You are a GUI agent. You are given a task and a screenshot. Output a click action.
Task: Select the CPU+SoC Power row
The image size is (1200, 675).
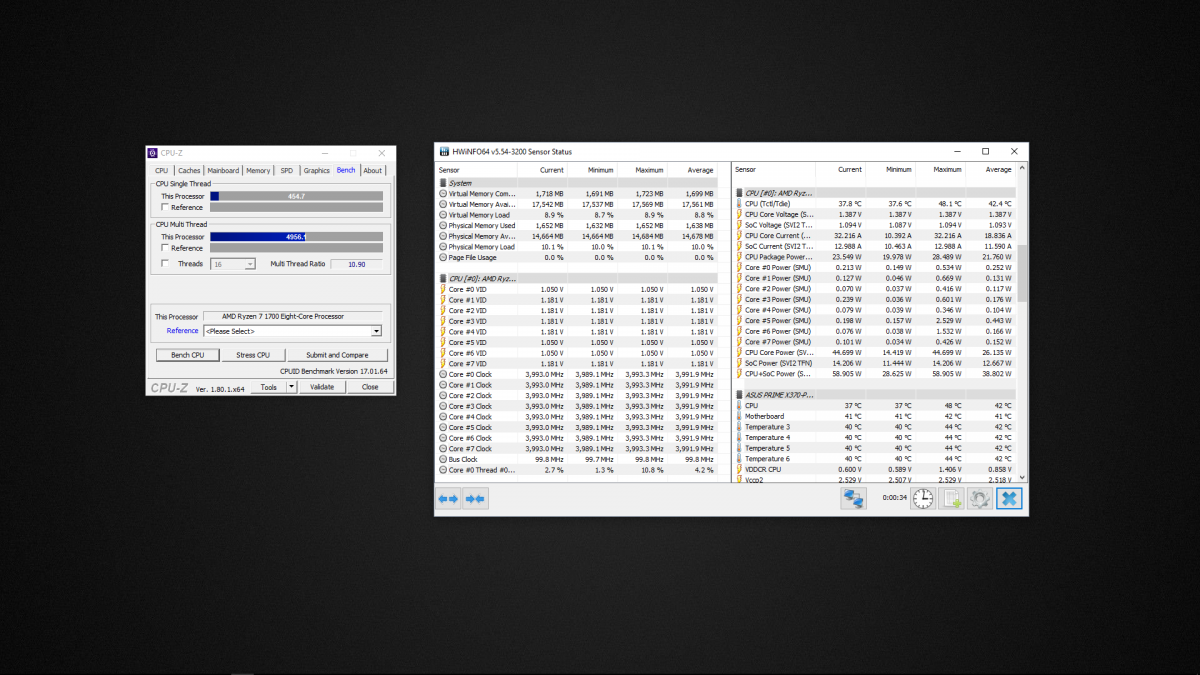point(876,374)
